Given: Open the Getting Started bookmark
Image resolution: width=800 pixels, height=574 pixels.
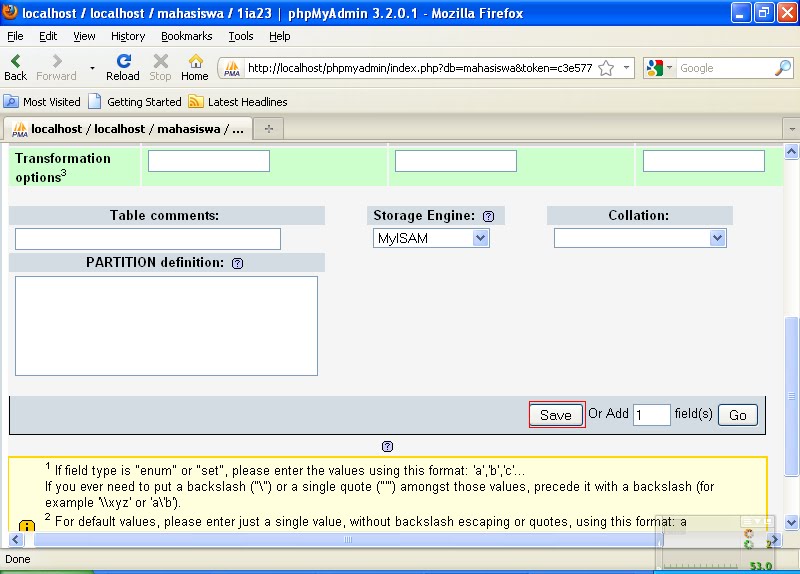Looking at the screenshot, I should pyautogui.click(x=135, y=102).
